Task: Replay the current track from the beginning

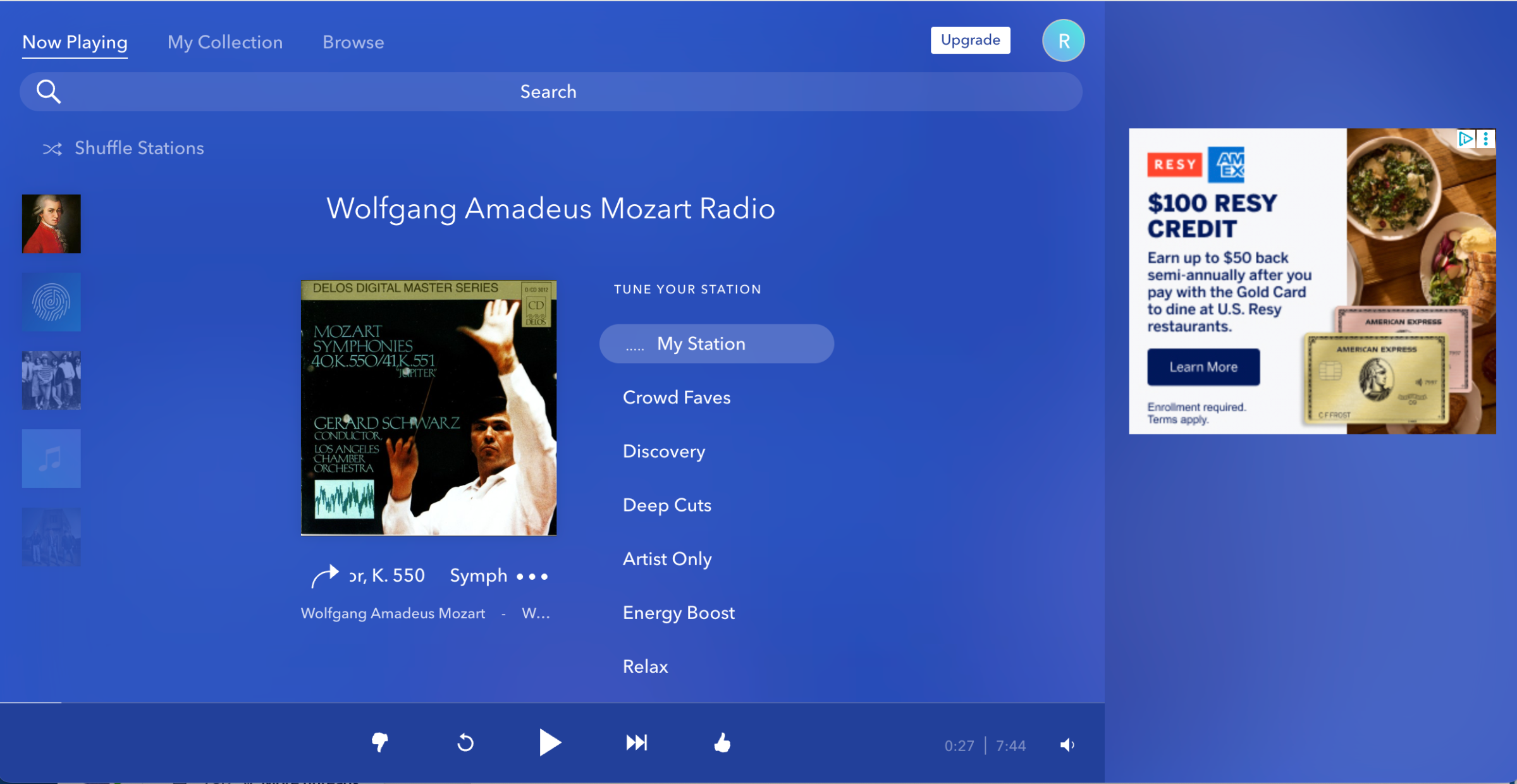Action: click(x=465, y=744)
